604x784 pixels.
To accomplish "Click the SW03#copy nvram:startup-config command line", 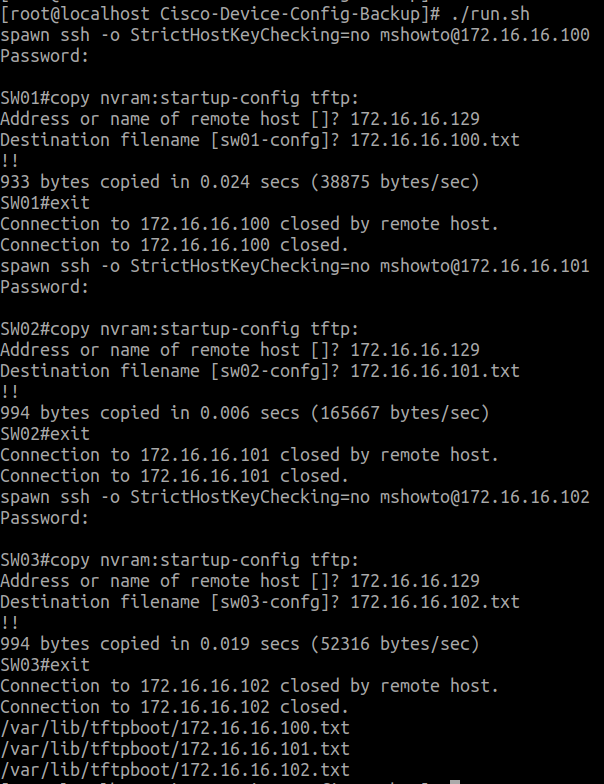I will (180, 560).
